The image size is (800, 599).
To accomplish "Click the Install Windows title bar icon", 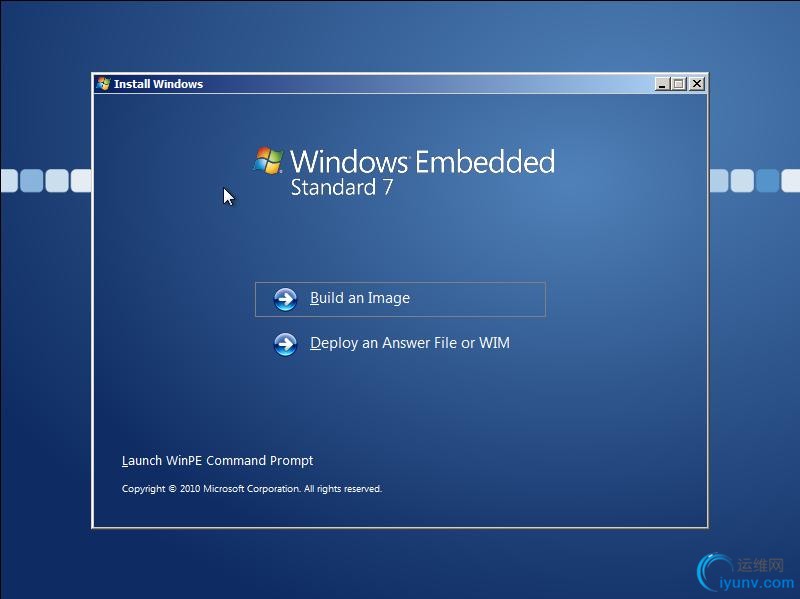I will [x=103, y=84].
